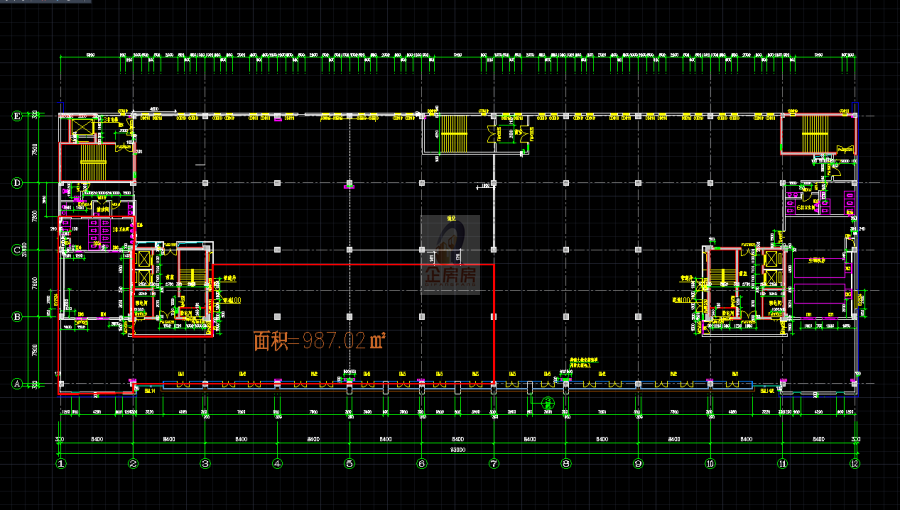The image size is (900, 510).
Task: Select the yellow staircase in the upper-left core
Action: (x=93, y=162)
